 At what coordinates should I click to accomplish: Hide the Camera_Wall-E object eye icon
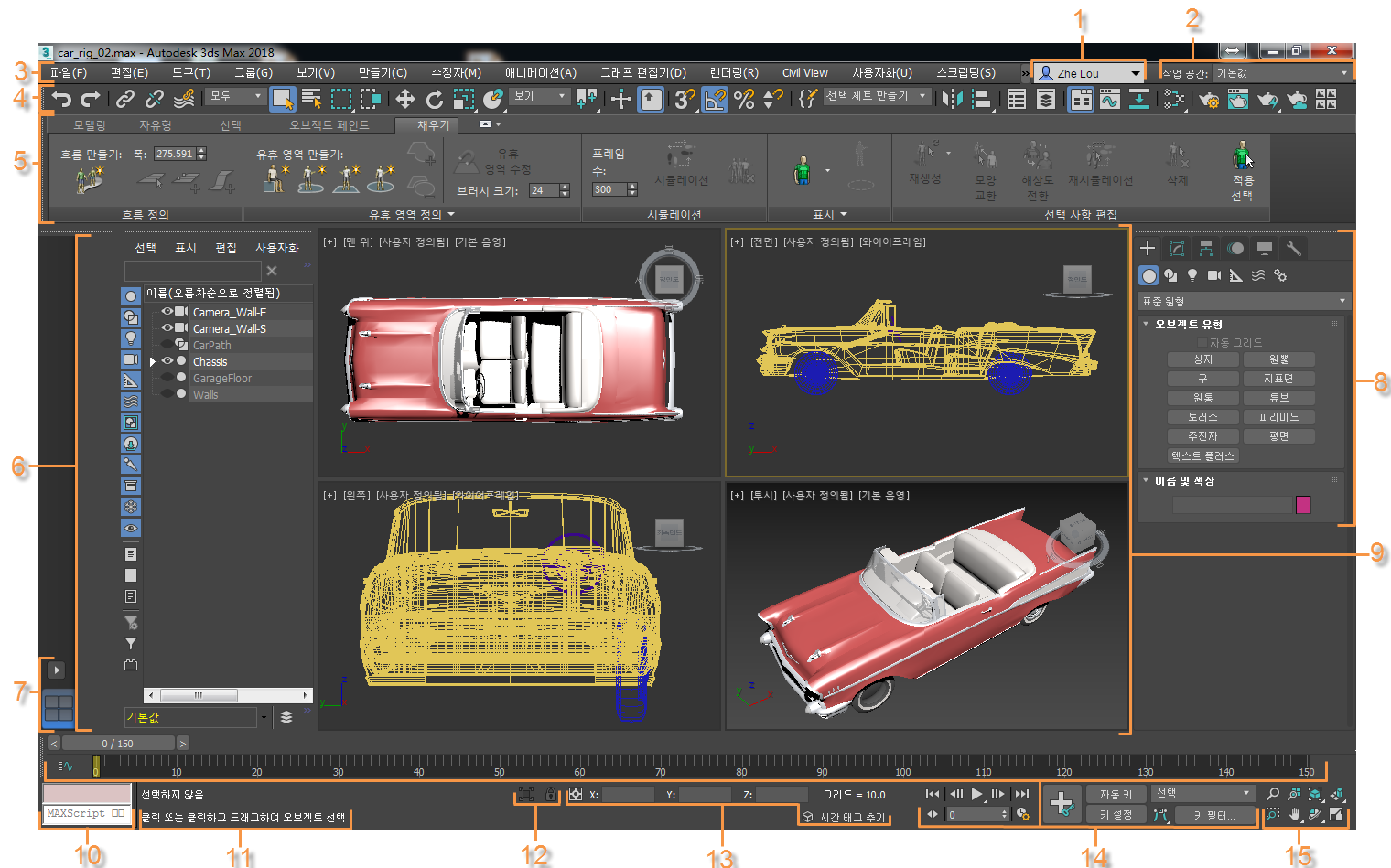click(x=167, y=312)
